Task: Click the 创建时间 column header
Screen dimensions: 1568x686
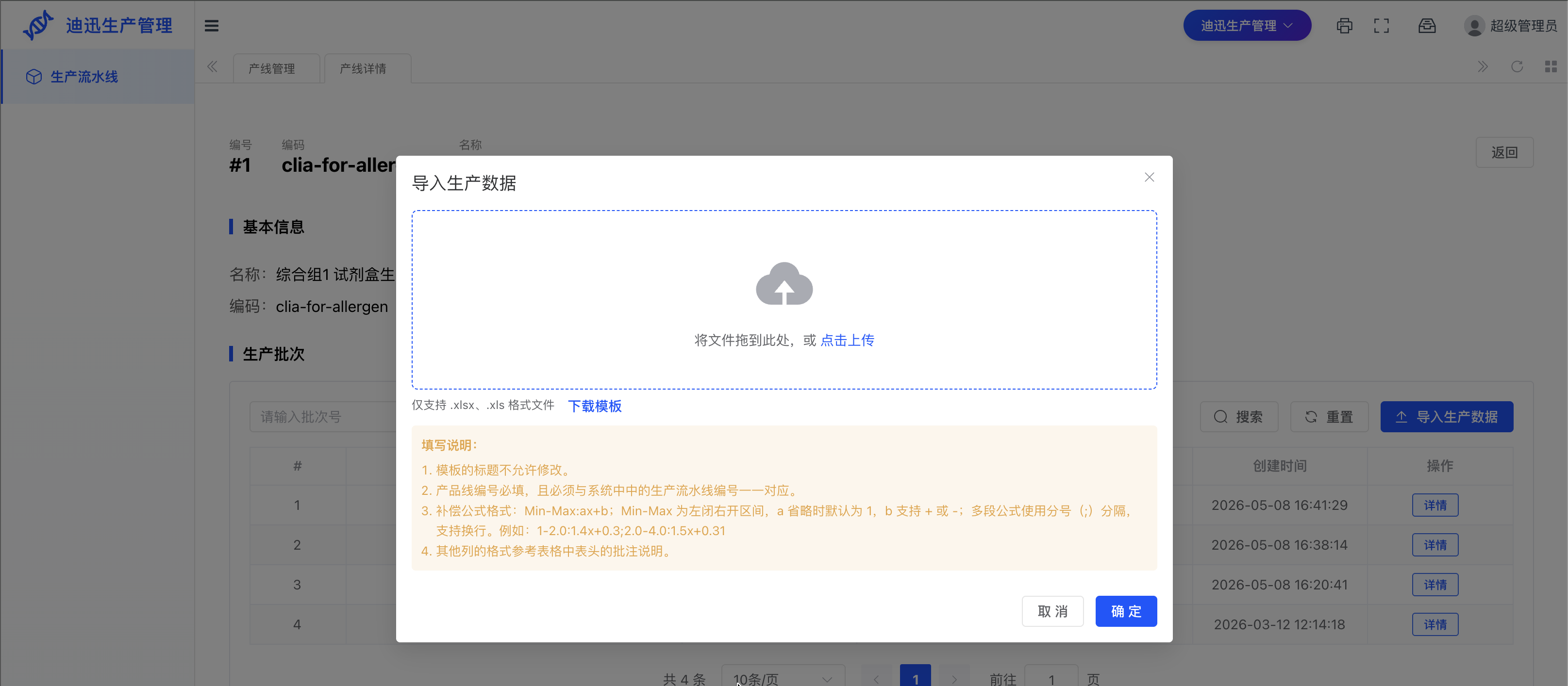Action: [1280, 466]
